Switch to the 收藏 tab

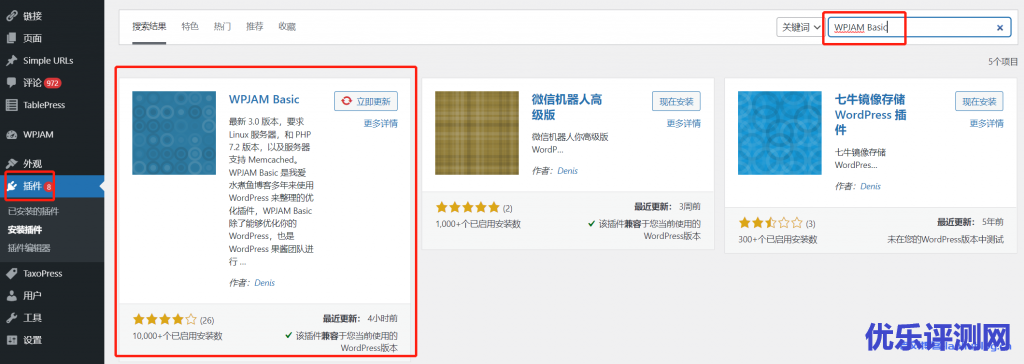(287, 27)
